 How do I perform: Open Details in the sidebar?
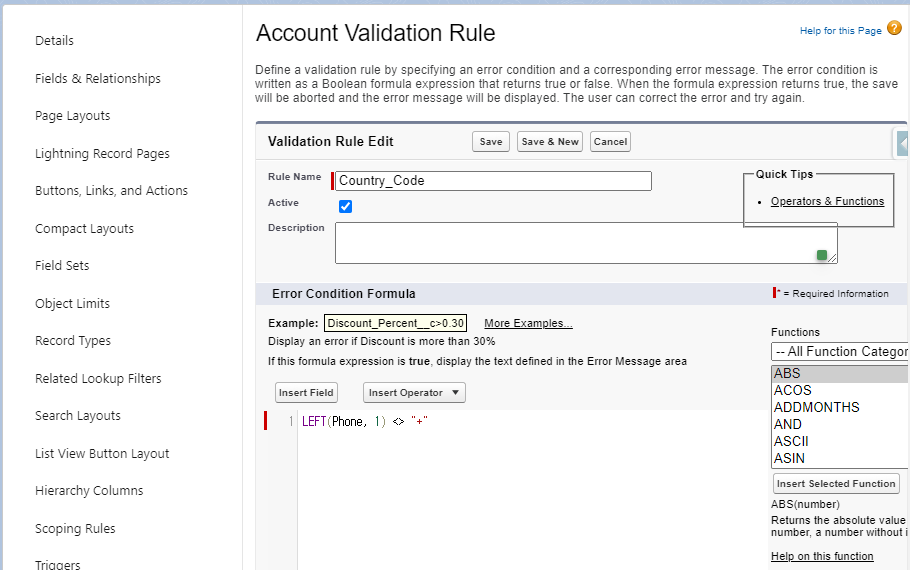(54, 41)
